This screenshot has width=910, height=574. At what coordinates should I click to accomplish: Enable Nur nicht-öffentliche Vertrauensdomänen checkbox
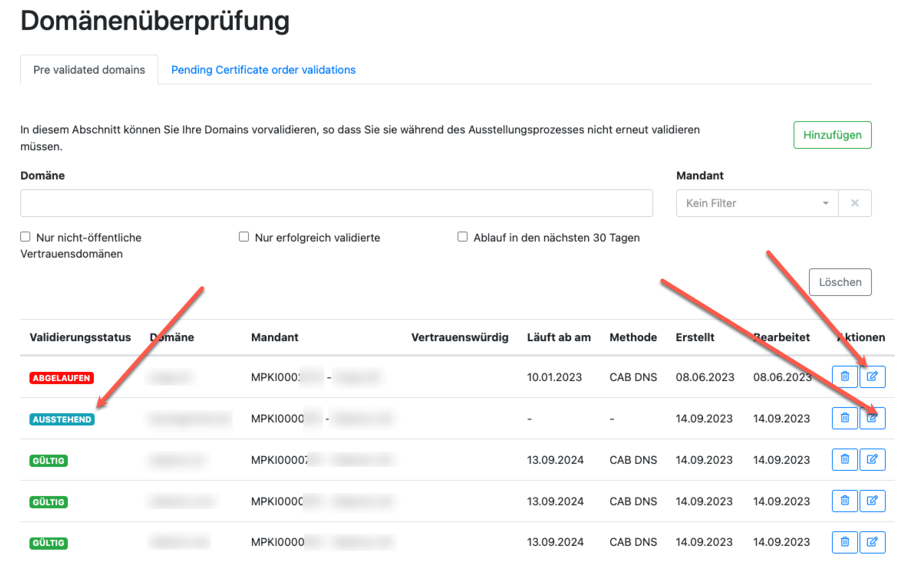[x=26, y=238]
